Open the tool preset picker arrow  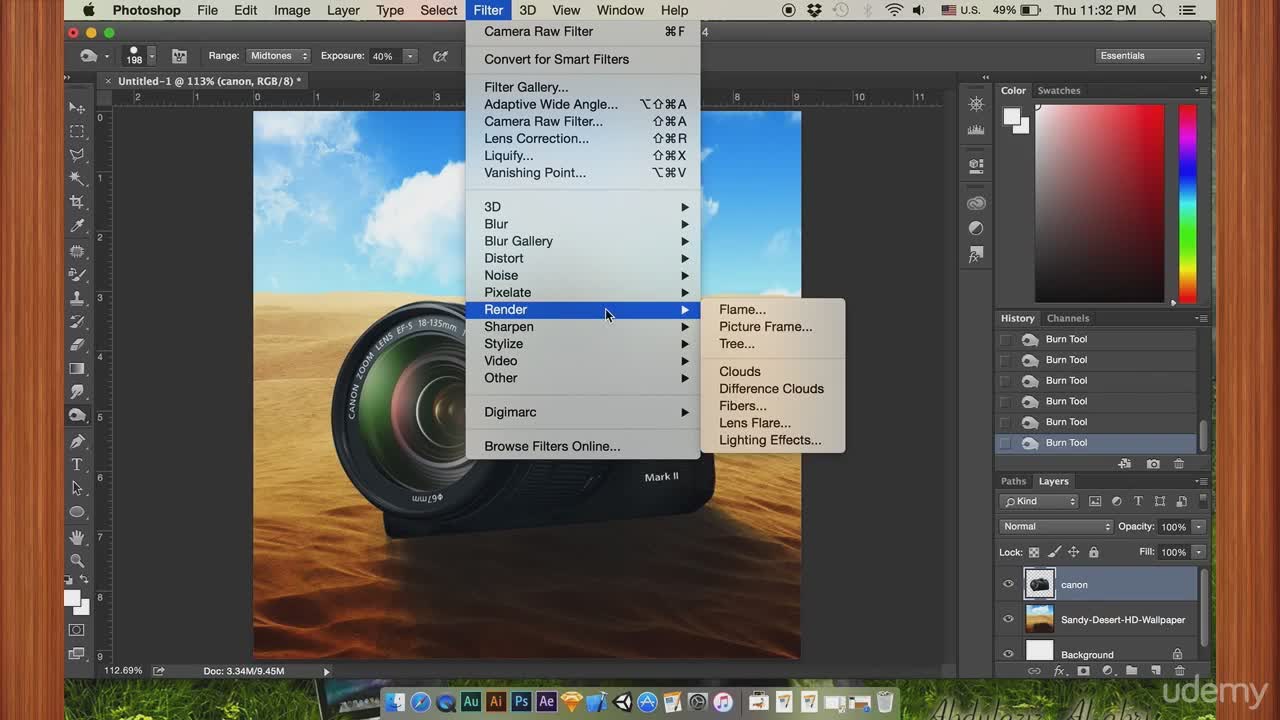click(105, 57)
